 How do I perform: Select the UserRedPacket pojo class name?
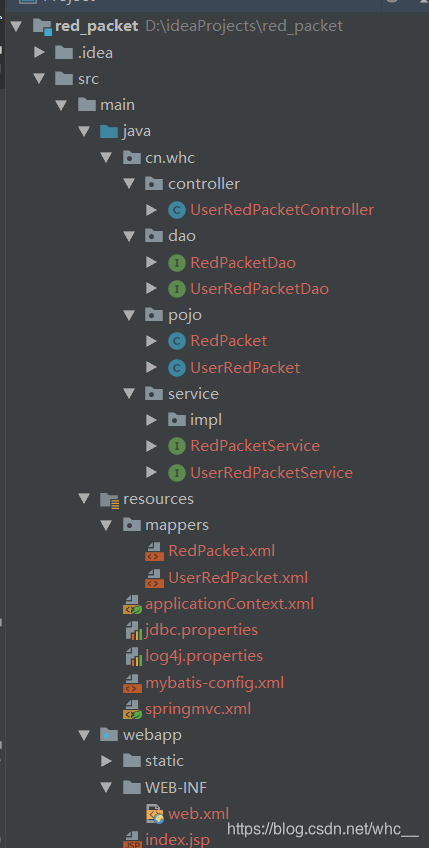click(245, 368)
